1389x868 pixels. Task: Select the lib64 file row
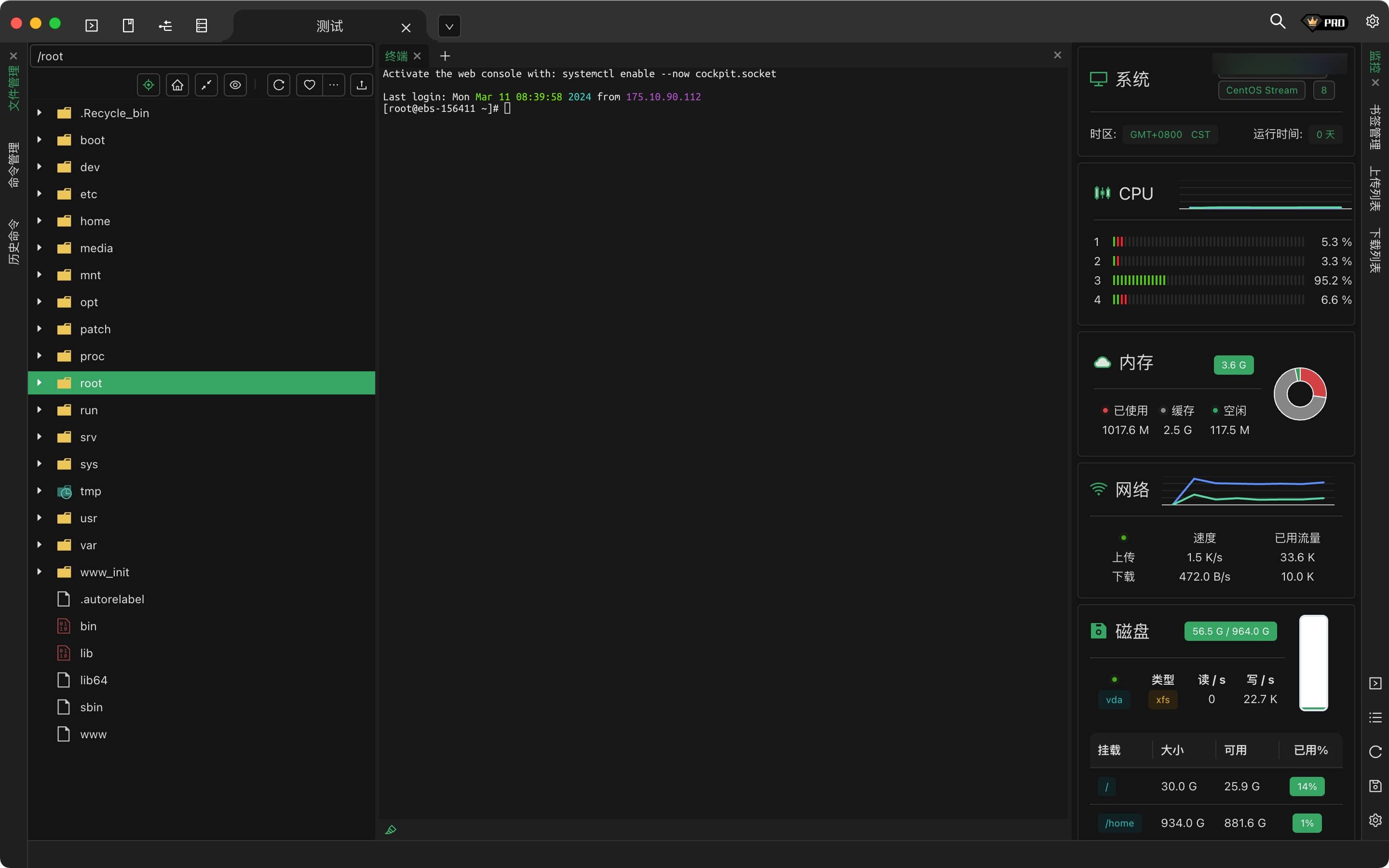[x=202, y=680]
